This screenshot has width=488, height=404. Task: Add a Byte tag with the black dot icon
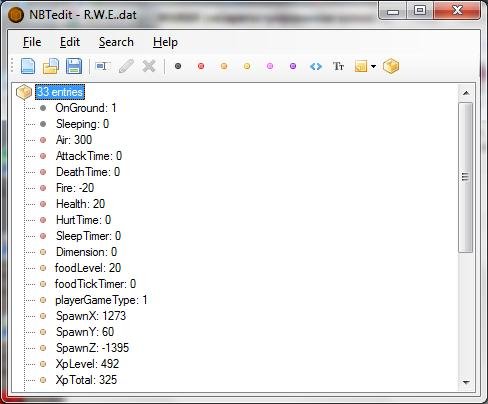click(x=178, y=66)
